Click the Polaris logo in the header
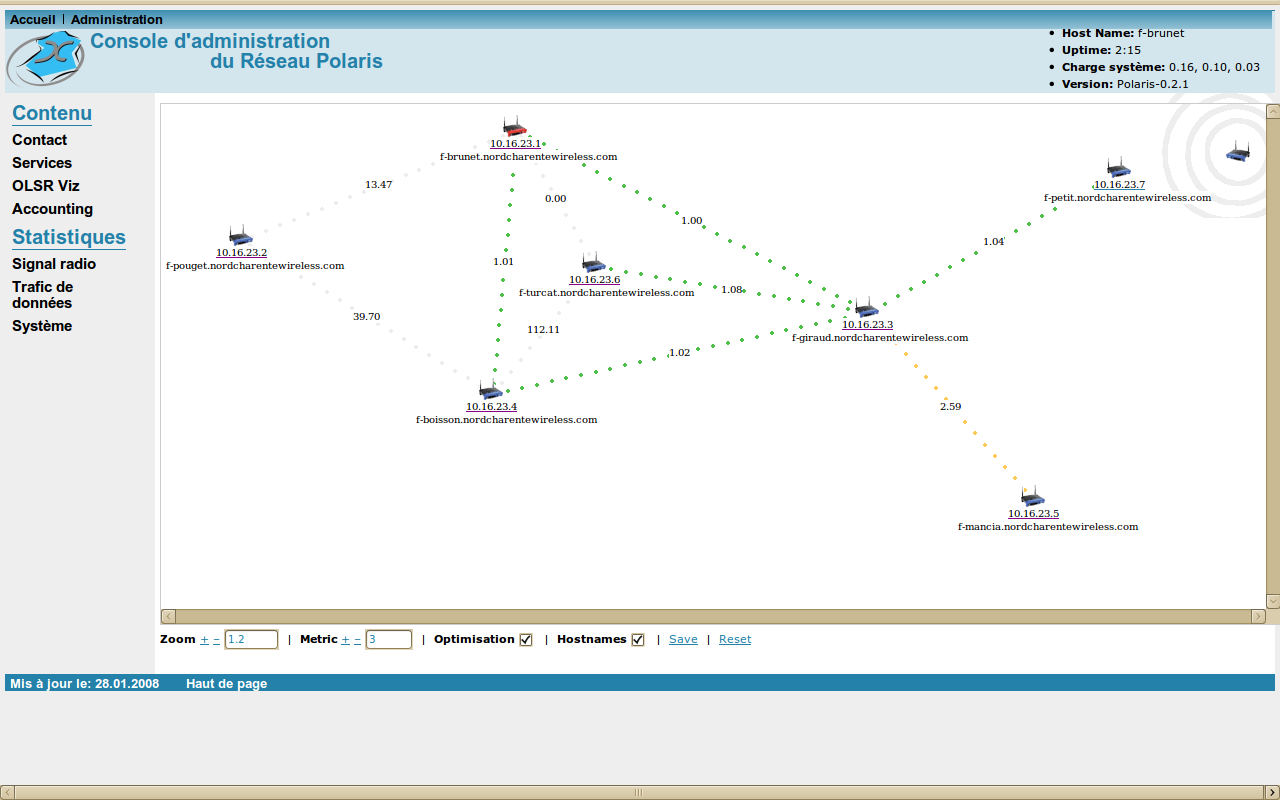The height and width of the screenshot is (800, 1280). pyautogui.click(x=45, y=59)
